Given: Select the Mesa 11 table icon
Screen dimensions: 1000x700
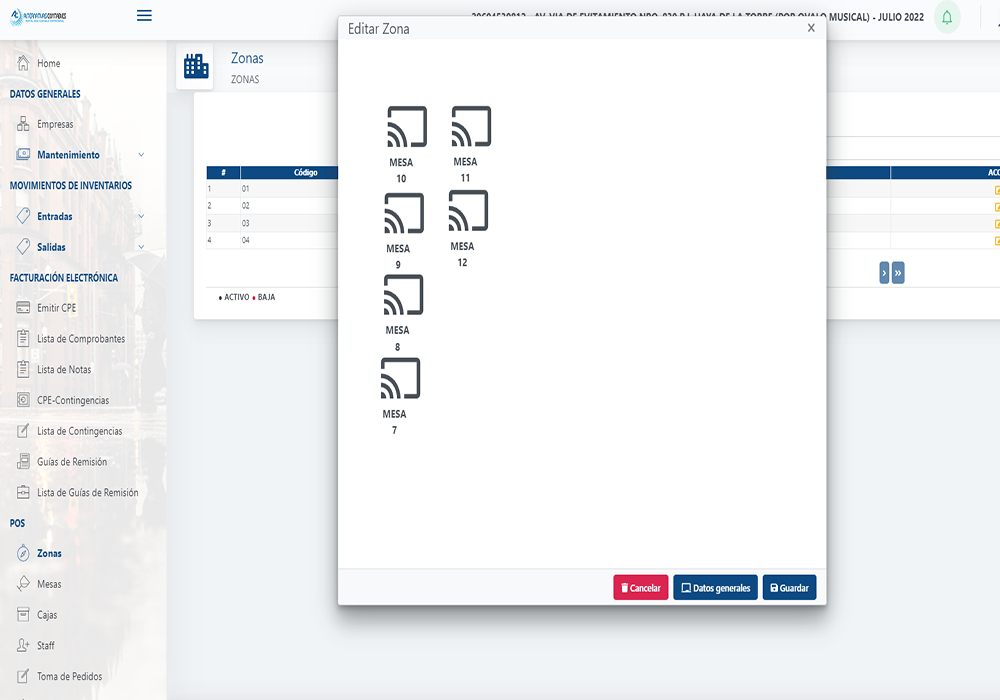Looking at the screenshot, I should [470, 127].
